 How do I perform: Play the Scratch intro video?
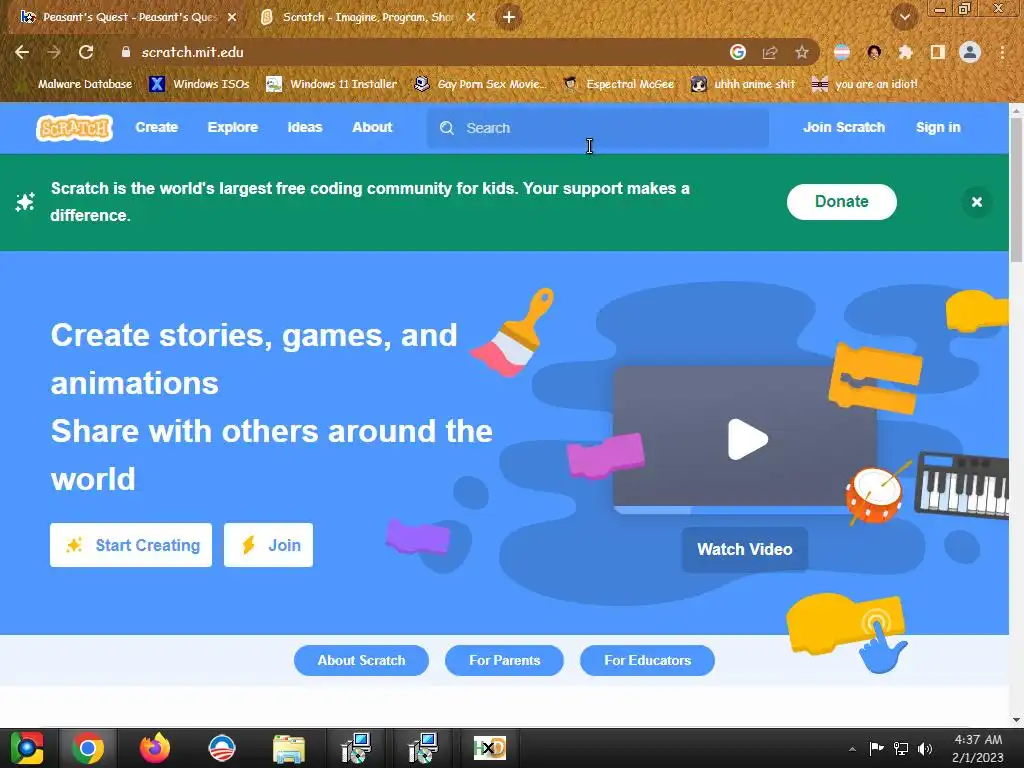click(x=748, y=439)
